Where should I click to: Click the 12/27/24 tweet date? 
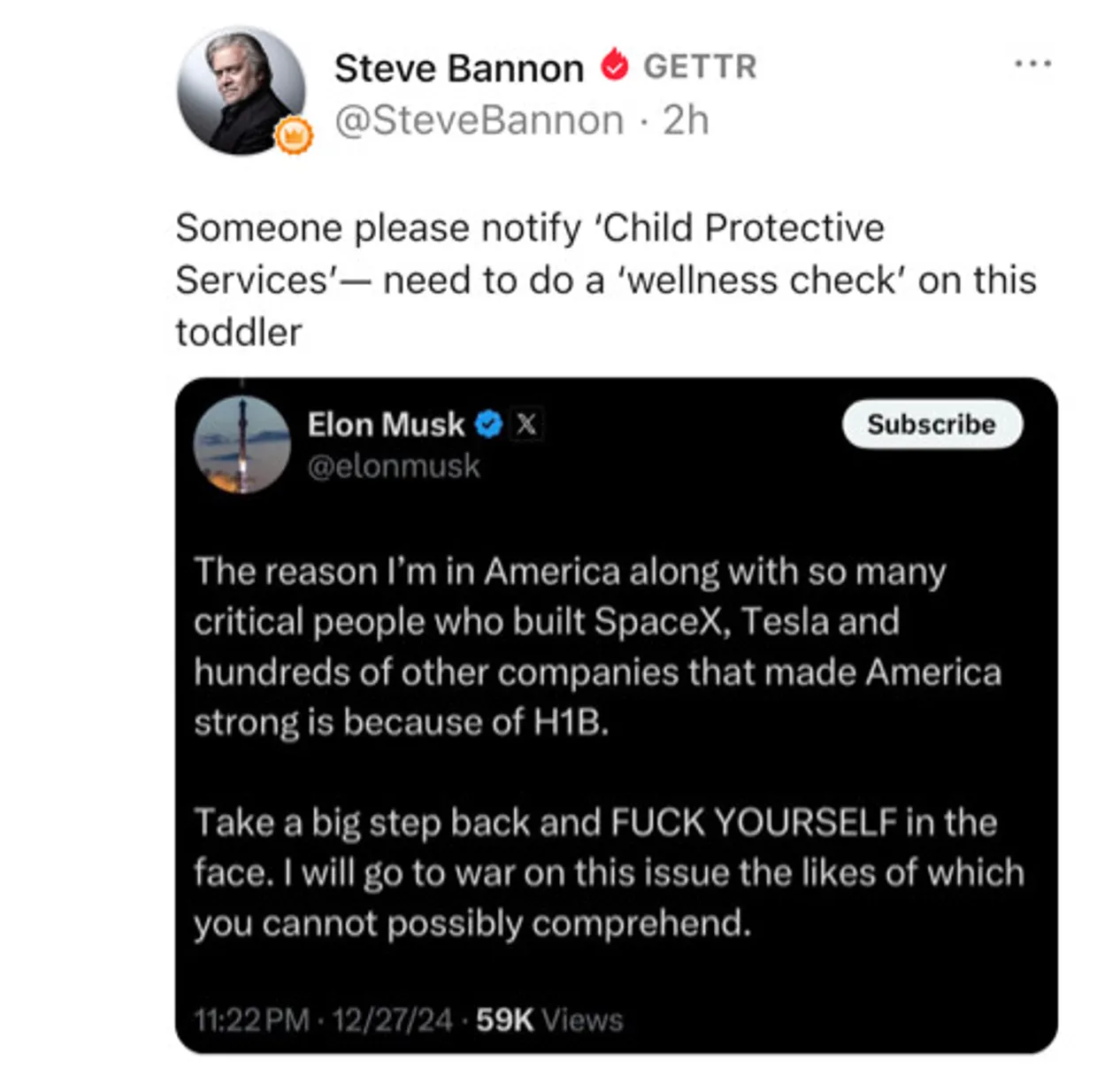pos(393,1020)
